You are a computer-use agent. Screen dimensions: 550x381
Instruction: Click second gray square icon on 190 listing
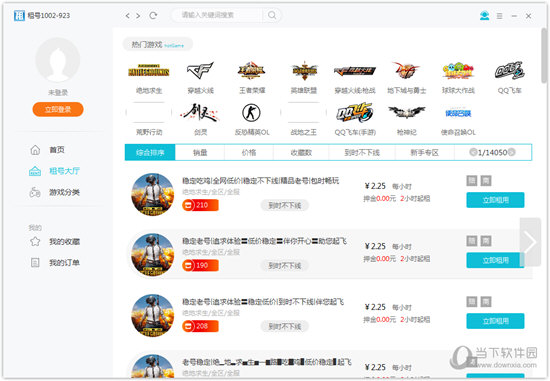[x=486, y=241]
